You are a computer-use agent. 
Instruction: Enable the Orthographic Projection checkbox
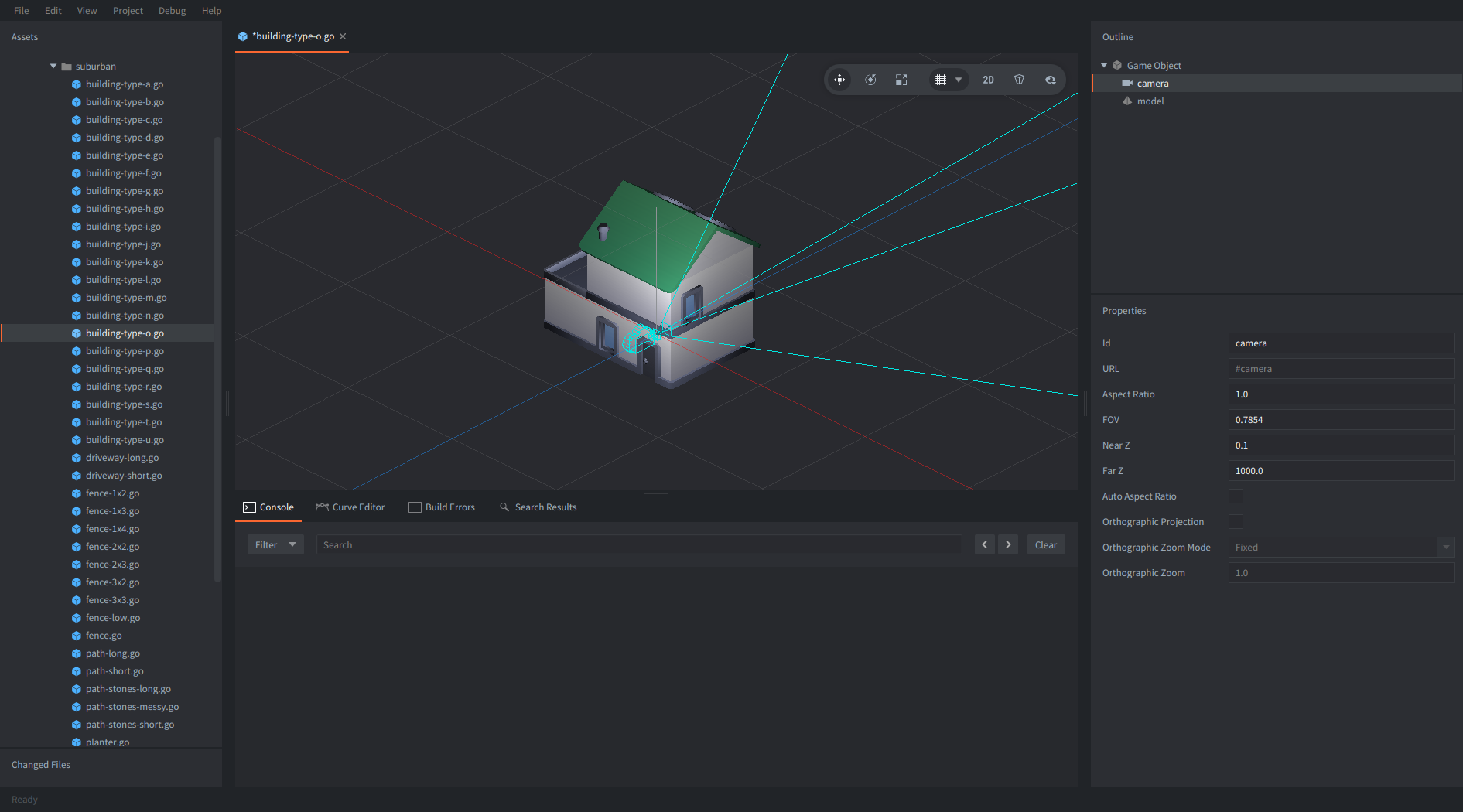[1236, 522]
